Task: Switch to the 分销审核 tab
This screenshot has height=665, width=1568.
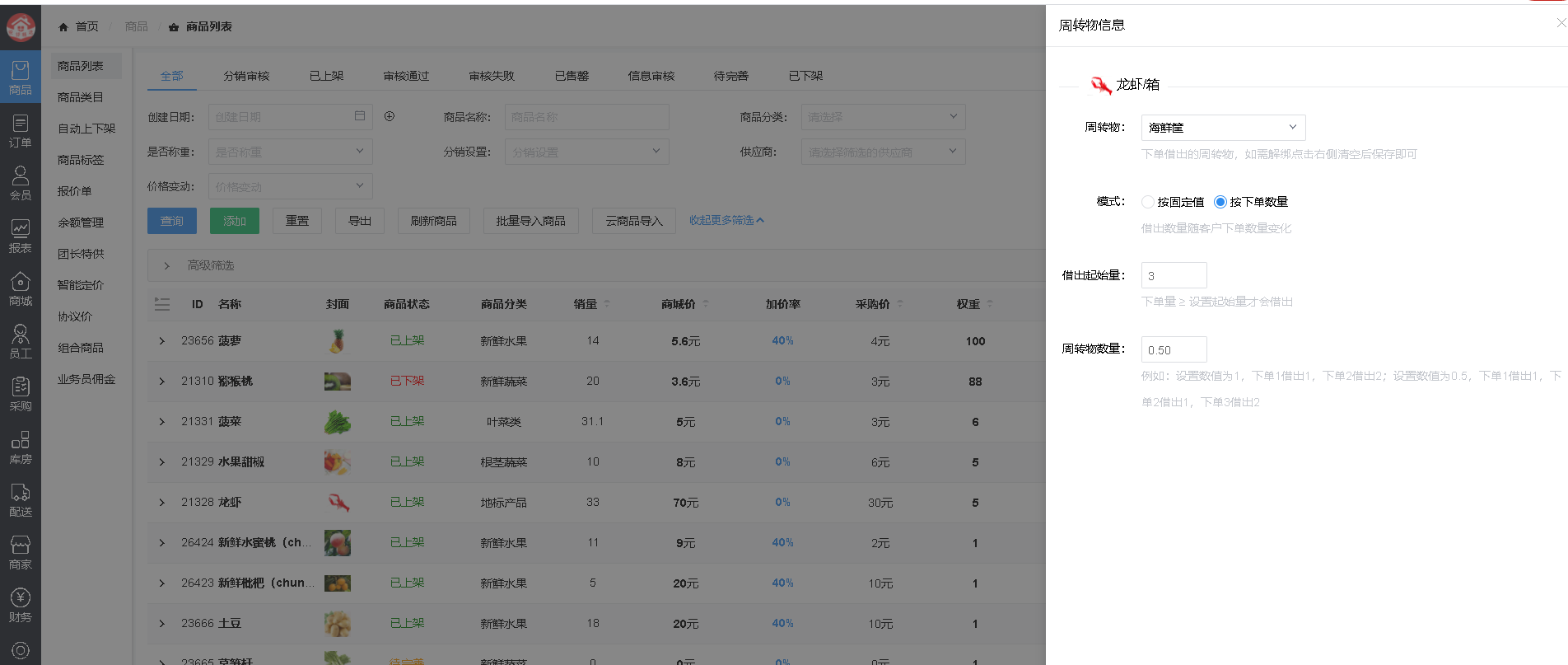Action: (246, 76)
